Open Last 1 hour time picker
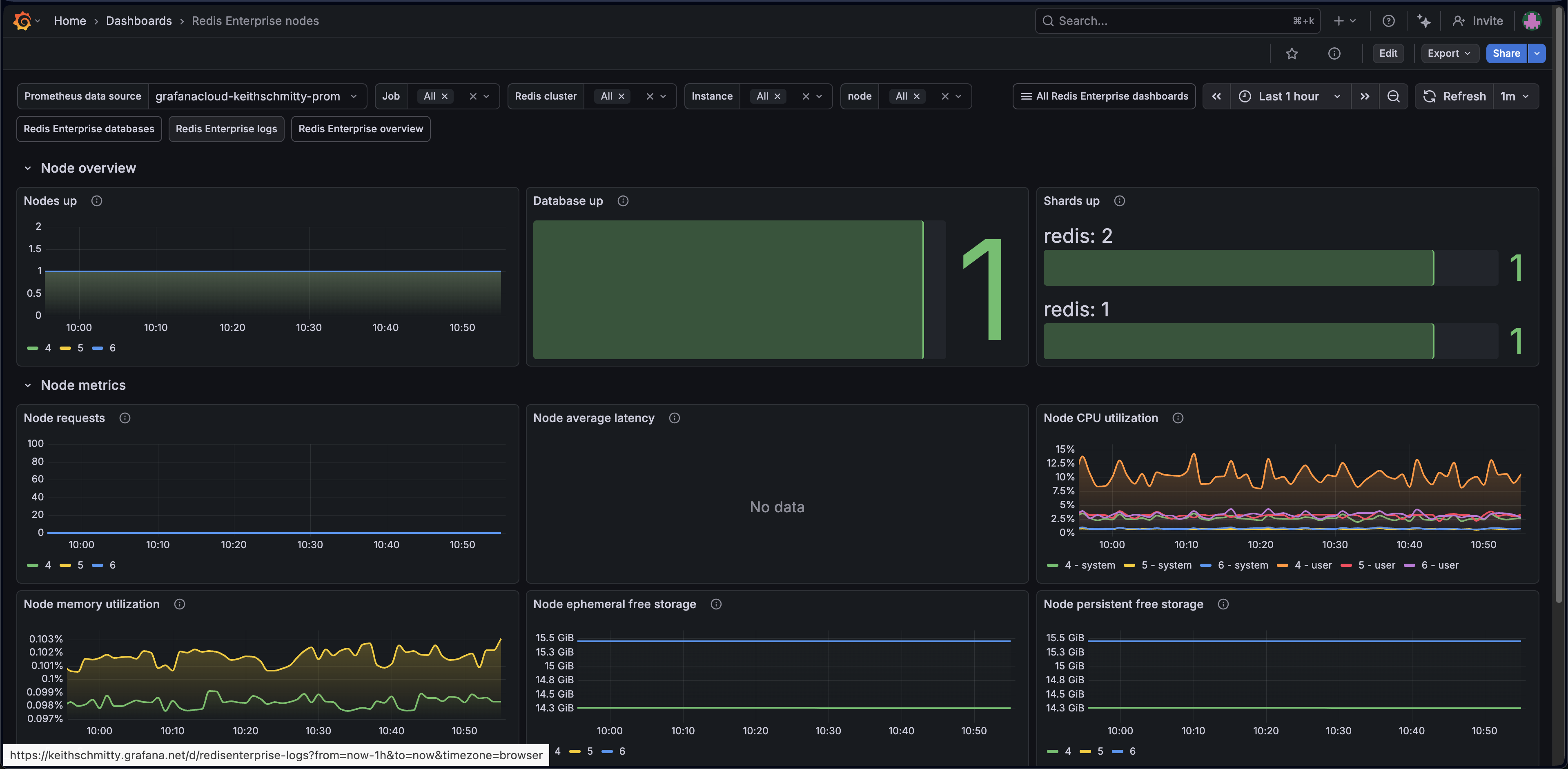1568x769 pixels. 1290,96
